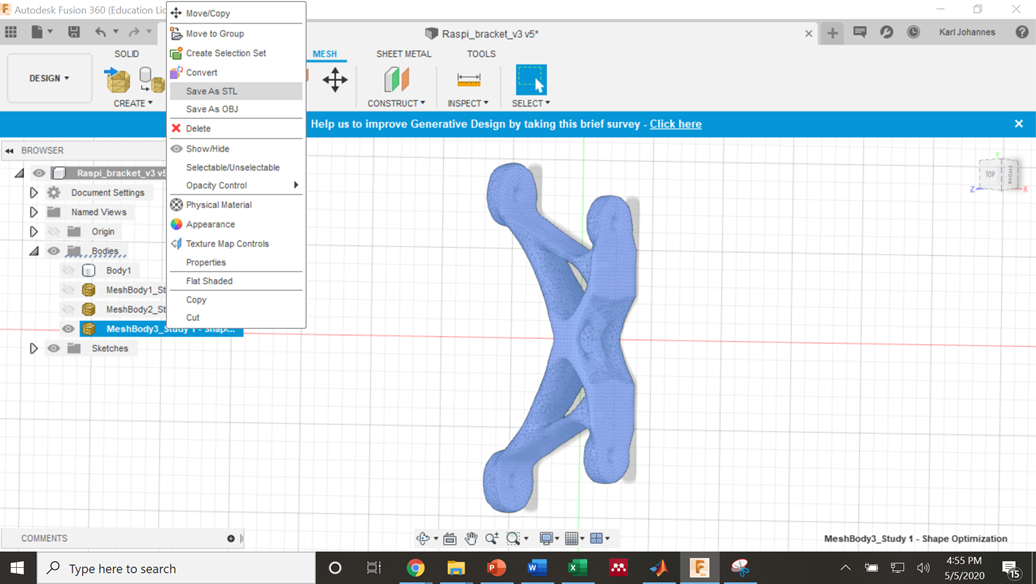
Task: Undo the last action
Action: pyautogui.click(x=100, y=32)
